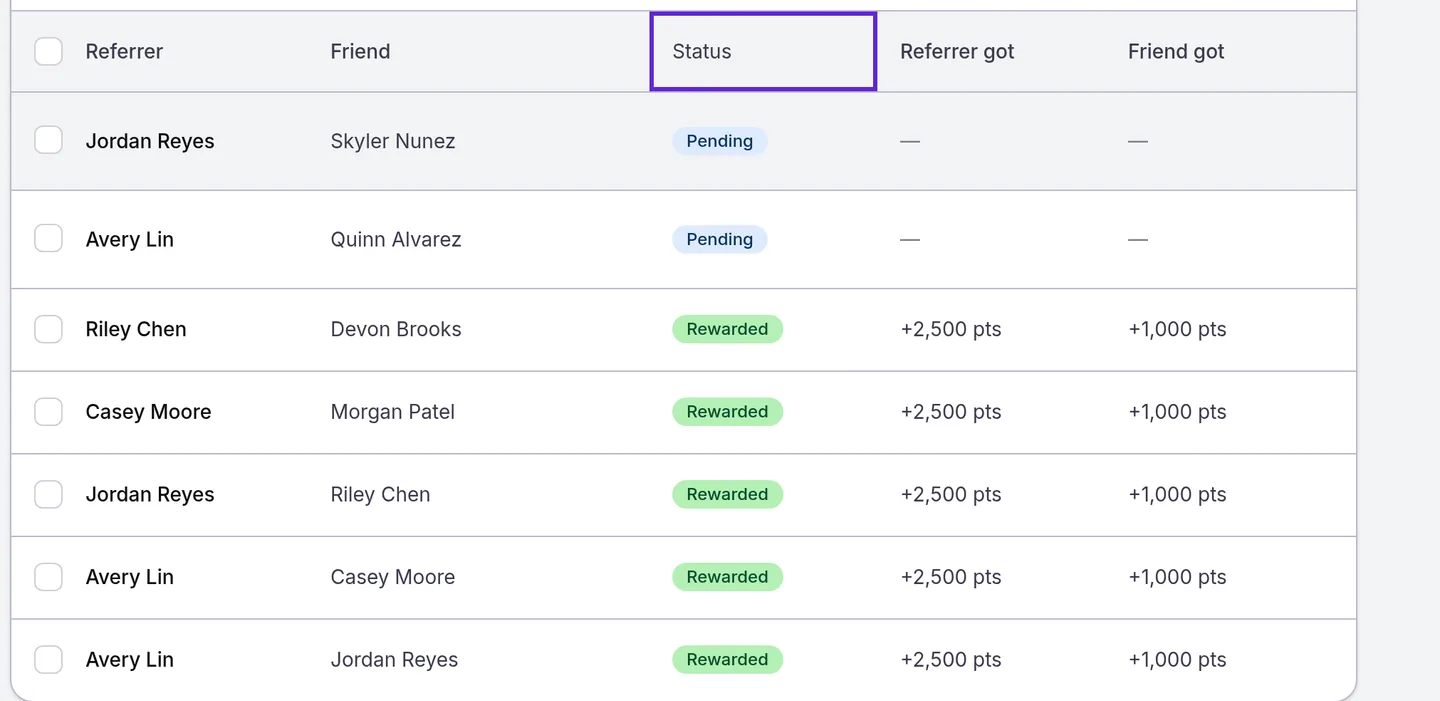Click +2,500 pts in the last table row
The width and height of the screenshot is (1440, 701).
coord(951,660)
